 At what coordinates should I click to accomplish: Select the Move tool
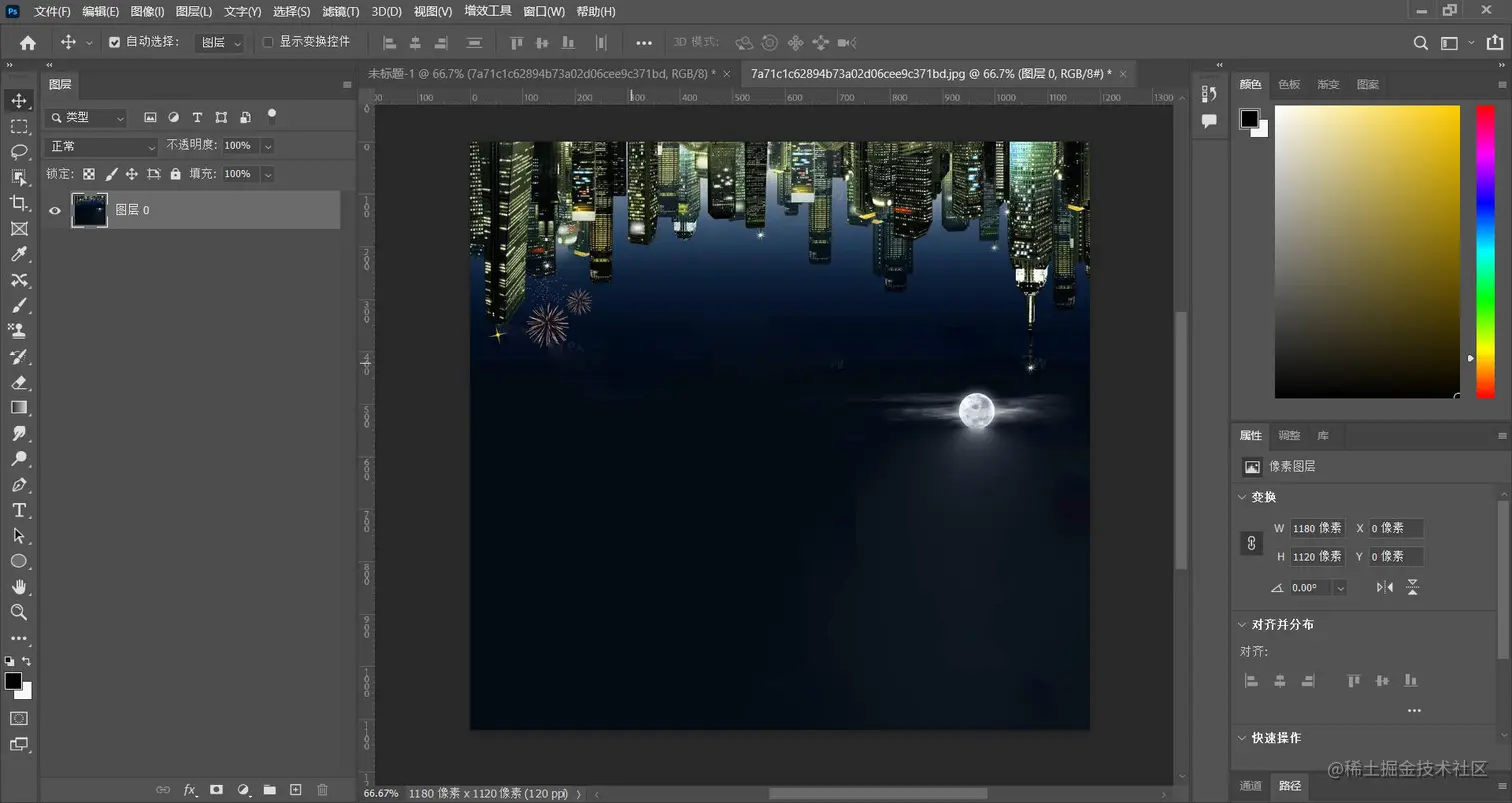point(20,101)
